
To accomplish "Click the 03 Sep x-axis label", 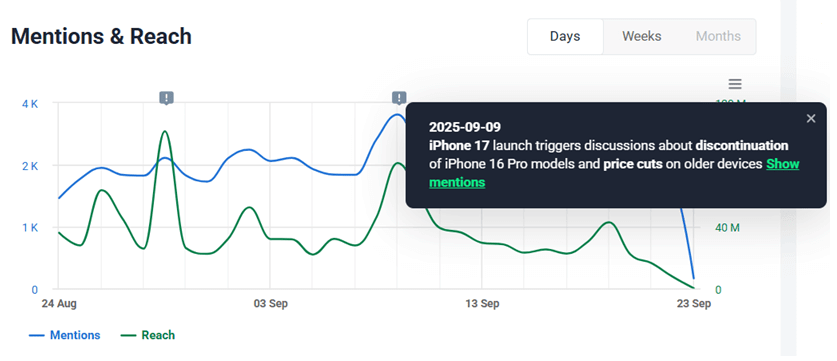I will [271, 304].
